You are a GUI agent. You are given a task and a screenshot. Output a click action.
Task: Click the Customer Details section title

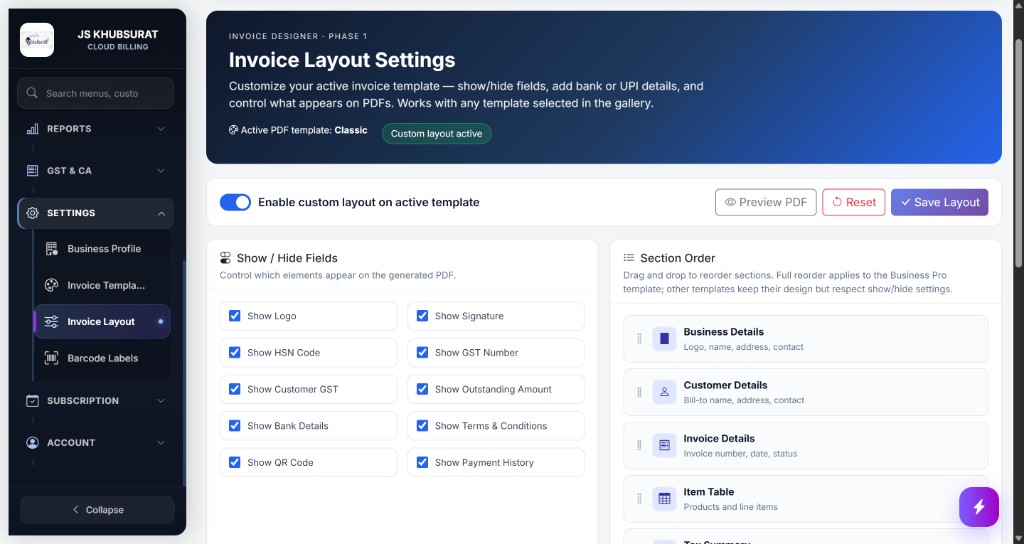[725, 385]
